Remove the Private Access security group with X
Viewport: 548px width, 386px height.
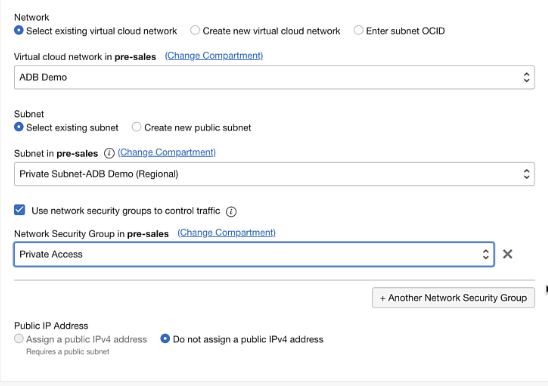coord(507,254)
